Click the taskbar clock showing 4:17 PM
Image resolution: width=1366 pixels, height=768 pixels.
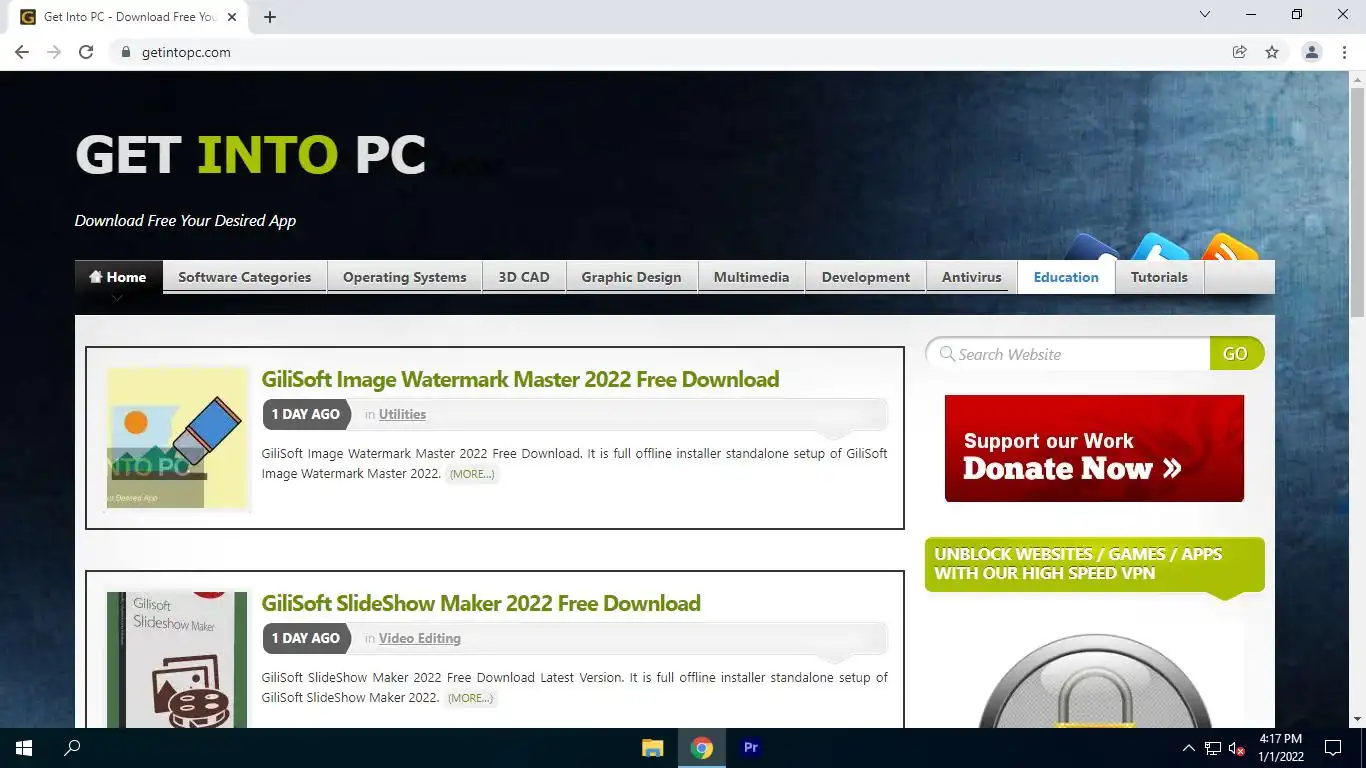click(x=1281, y=748)
